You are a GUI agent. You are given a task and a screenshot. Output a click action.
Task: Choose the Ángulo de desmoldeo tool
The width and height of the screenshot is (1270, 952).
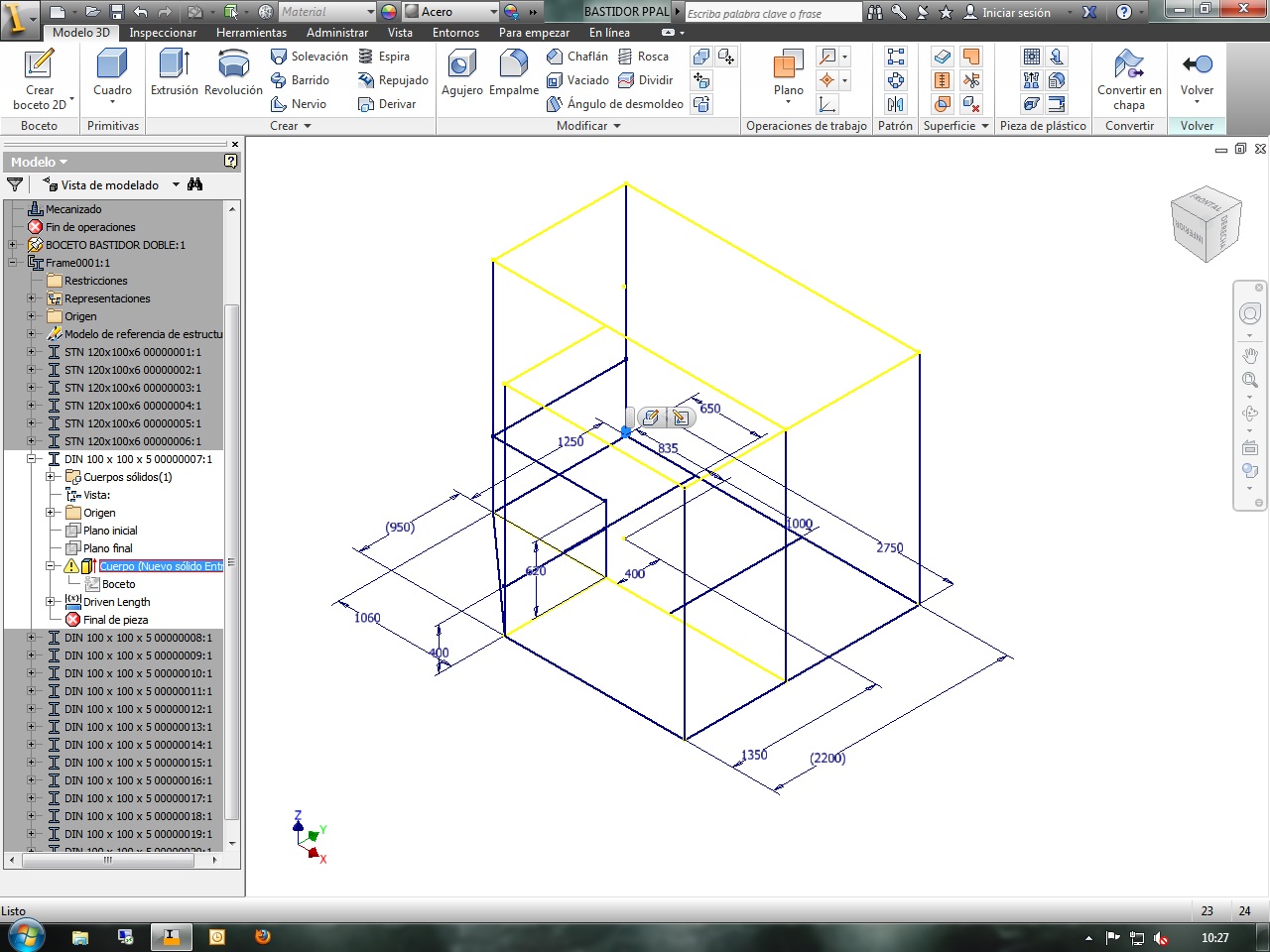click(615, 104)
